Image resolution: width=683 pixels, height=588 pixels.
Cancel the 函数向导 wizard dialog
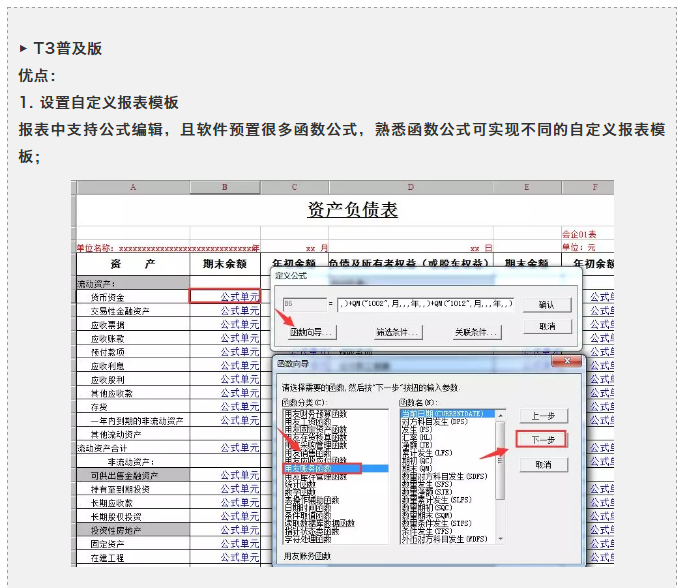pyautogui.click(x=542, y=465)
